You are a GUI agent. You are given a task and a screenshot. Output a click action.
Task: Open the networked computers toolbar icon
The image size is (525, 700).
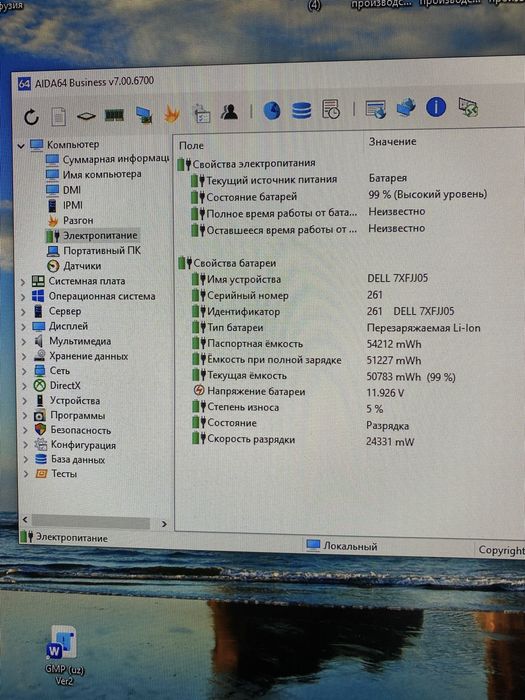[x=405, y=108]
